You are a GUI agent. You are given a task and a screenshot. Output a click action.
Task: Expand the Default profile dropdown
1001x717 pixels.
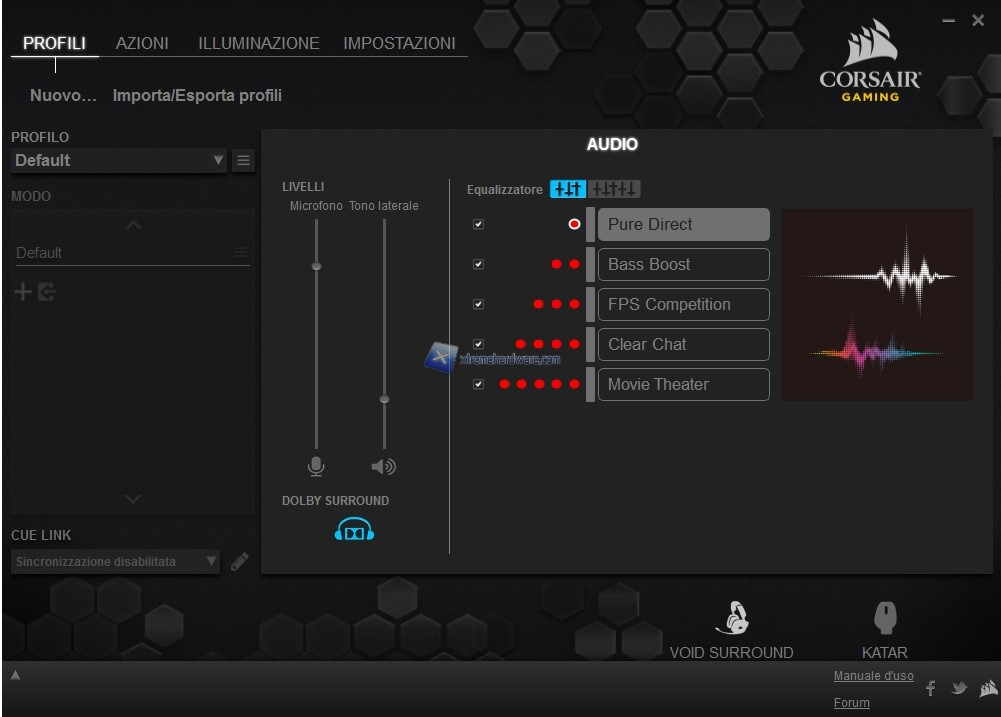point(218,160)
